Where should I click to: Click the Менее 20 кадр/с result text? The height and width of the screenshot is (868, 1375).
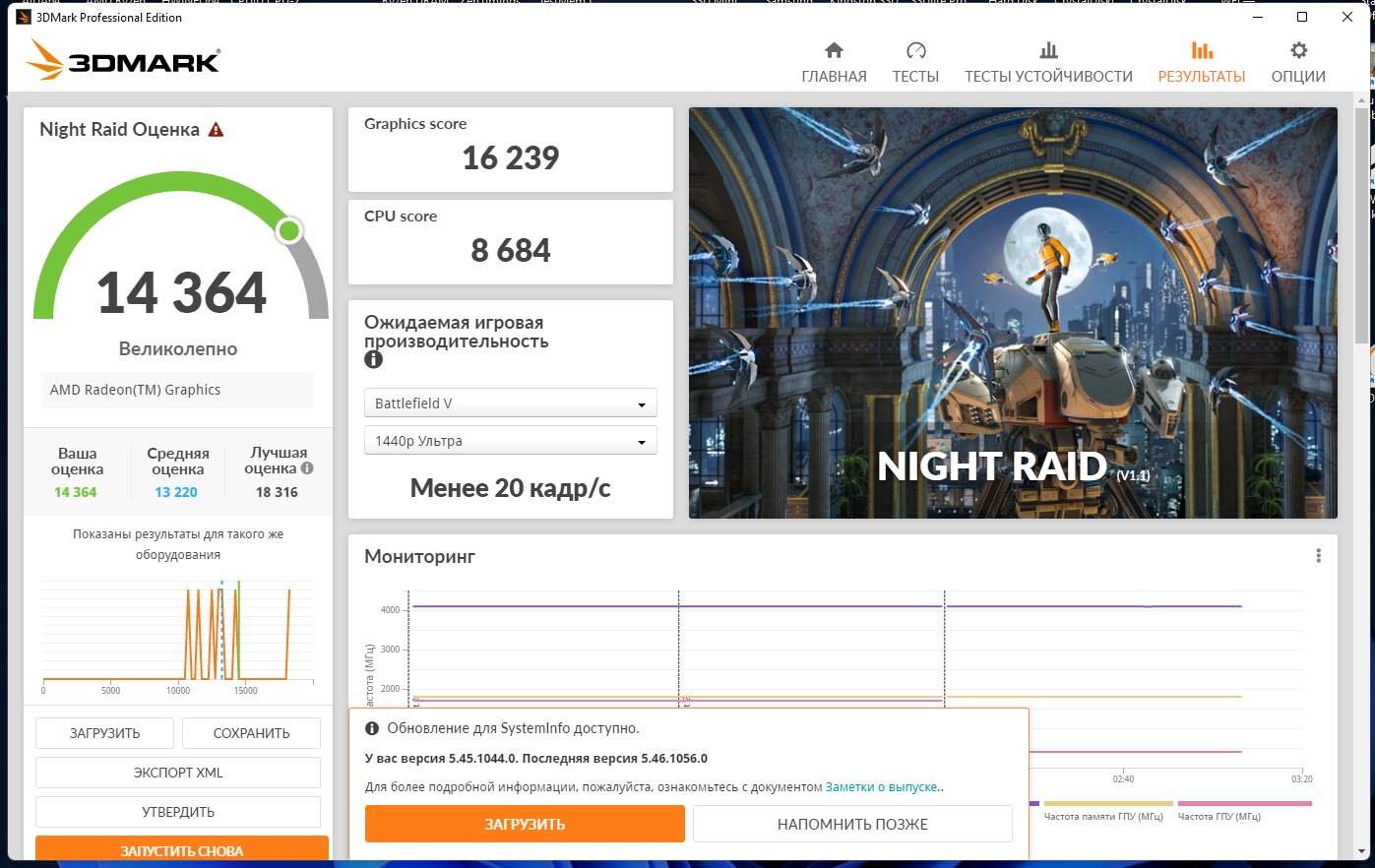click(511, 488)
